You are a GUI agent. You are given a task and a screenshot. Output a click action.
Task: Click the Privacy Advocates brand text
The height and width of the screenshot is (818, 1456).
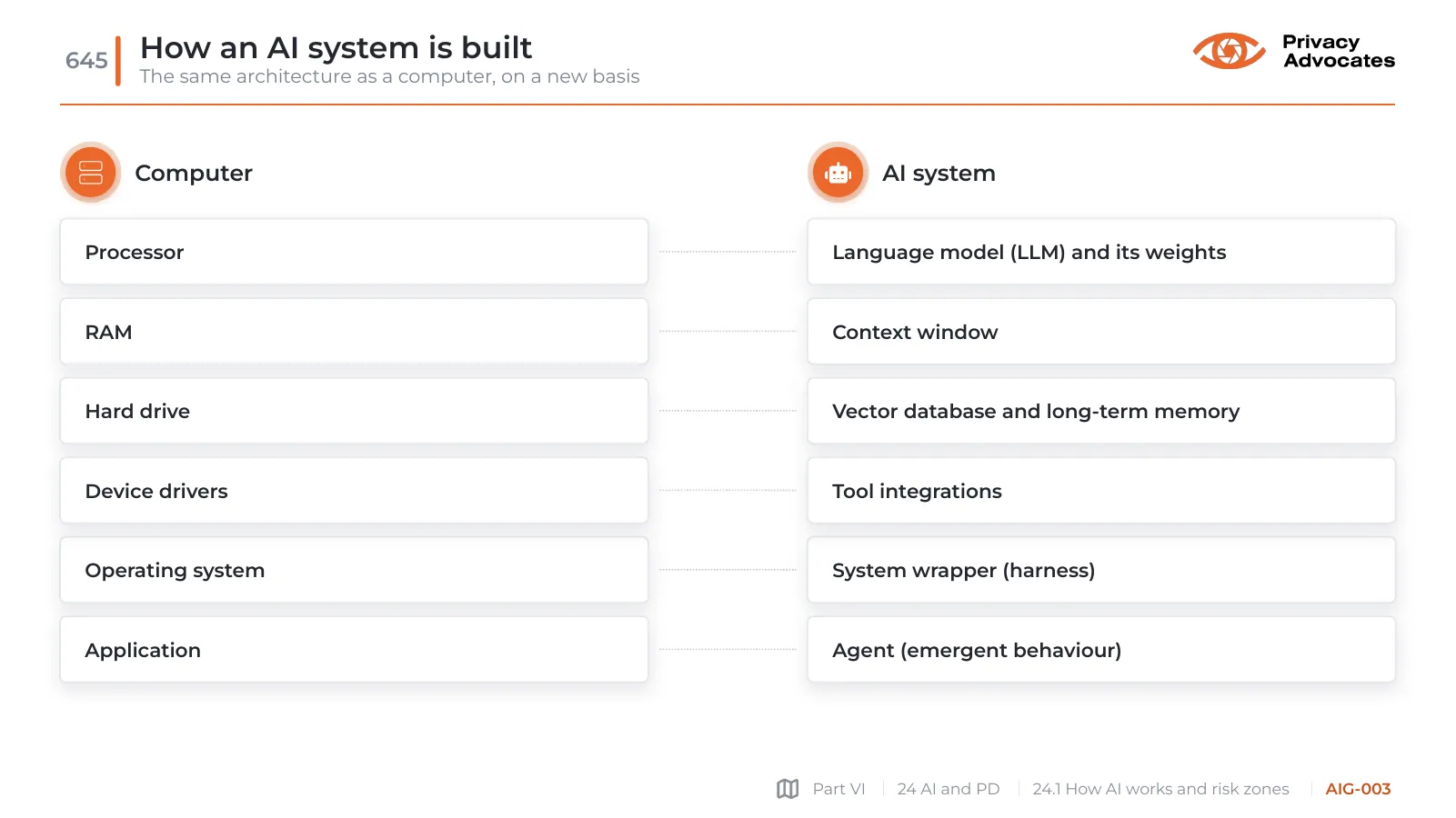pyautogui.click(x=1338, y=51)
